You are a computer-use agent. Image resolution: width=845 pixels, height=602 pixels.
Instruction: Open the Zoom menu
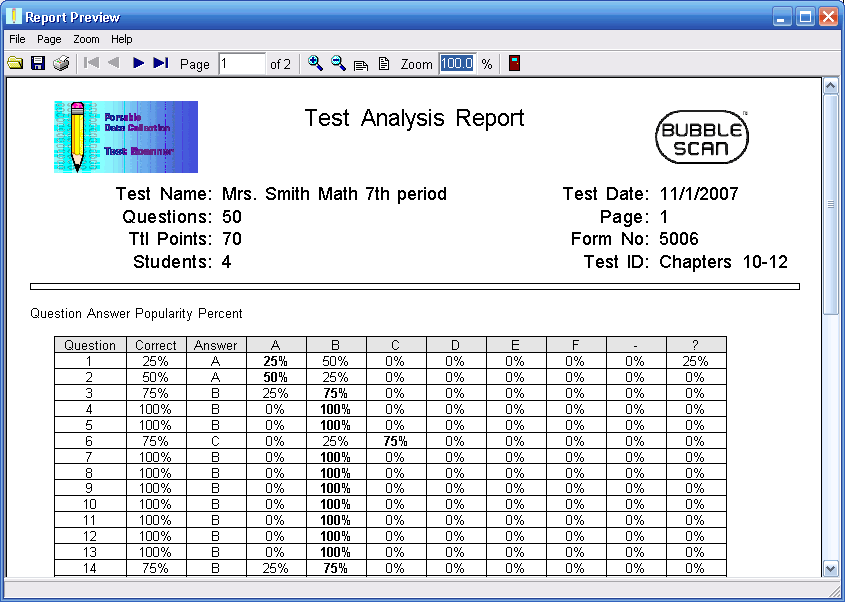pos(86,39)
